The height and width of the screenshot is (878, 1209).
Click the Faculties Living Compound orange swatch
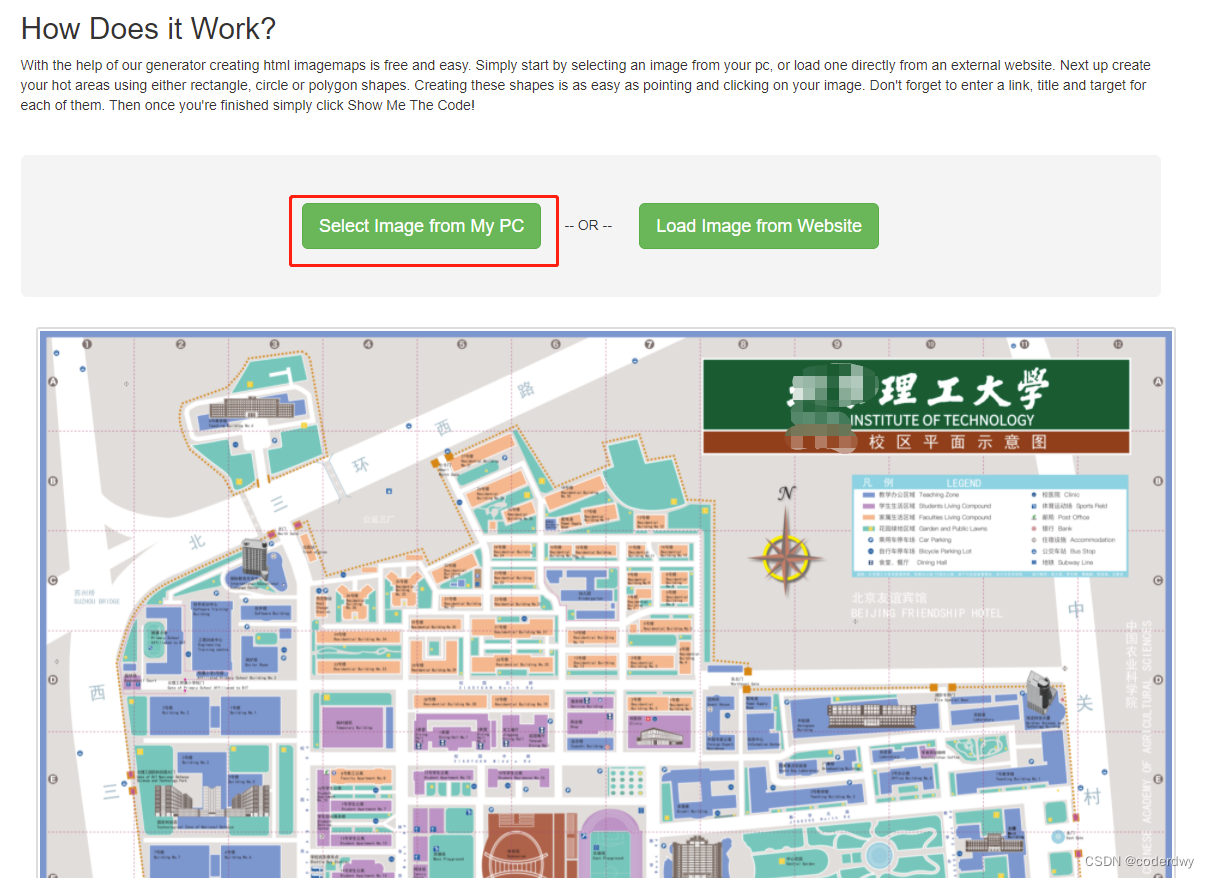point(869,517)
